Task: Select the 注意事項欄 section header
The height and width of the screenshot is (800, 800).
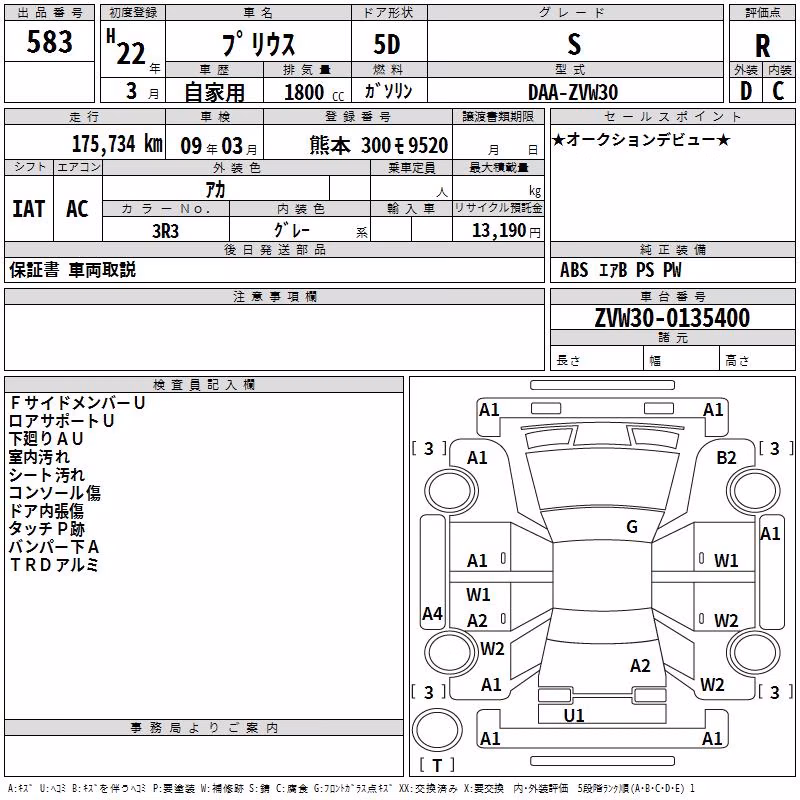Action: coord(274,296)
